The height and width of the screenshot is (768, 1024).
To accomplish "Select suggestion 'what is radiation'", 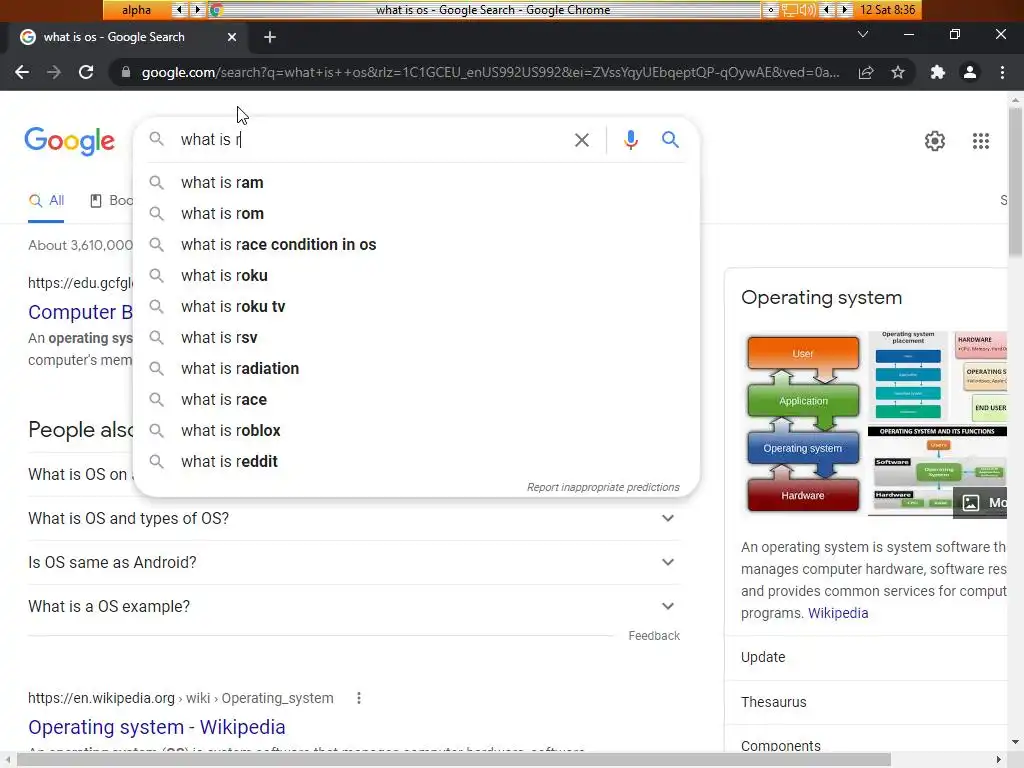I will pyautogui.click(x=416, y=368).
